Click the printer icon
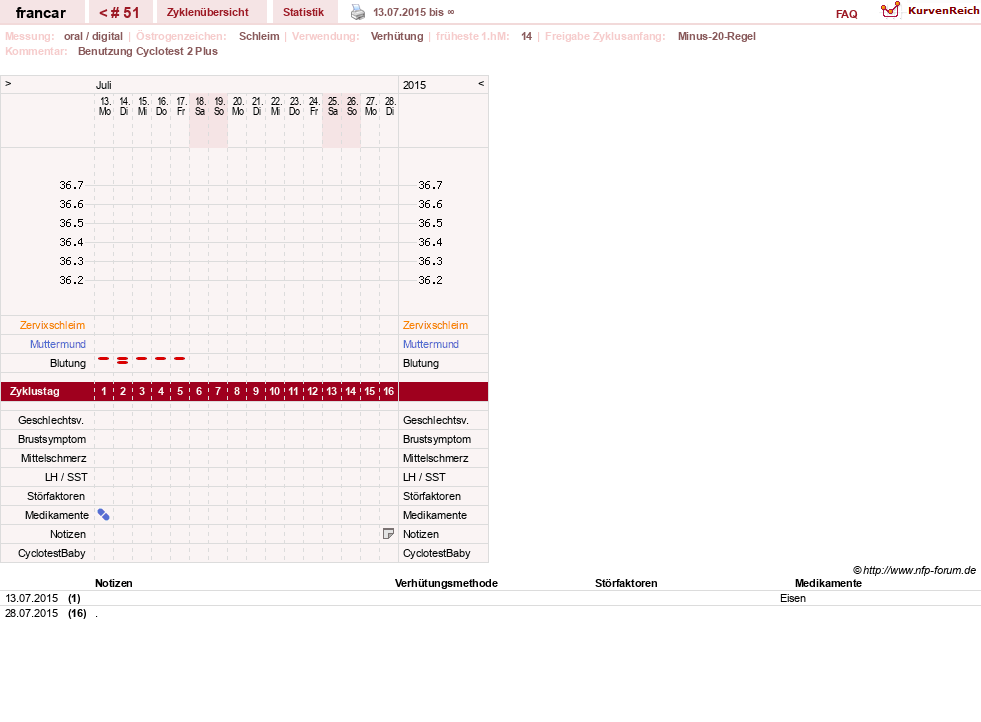The image size is (981, 722). click(357, 12)
